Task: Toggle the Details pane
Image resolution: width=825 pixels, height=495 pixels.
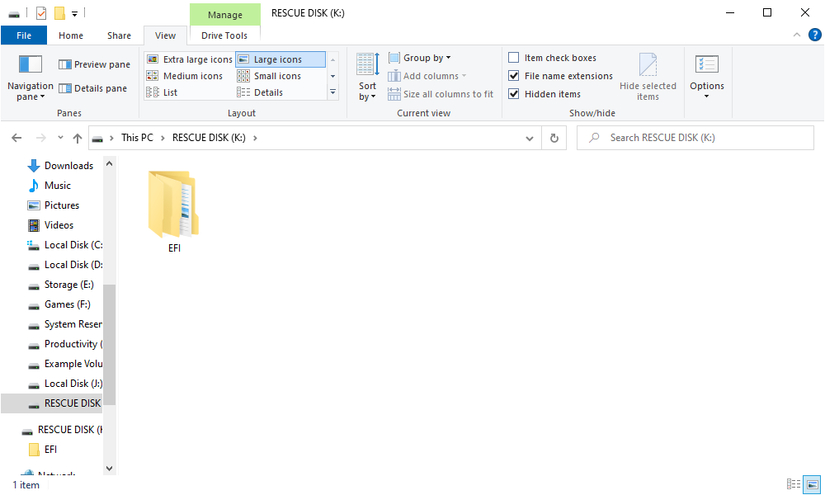Action: [93, 88]
